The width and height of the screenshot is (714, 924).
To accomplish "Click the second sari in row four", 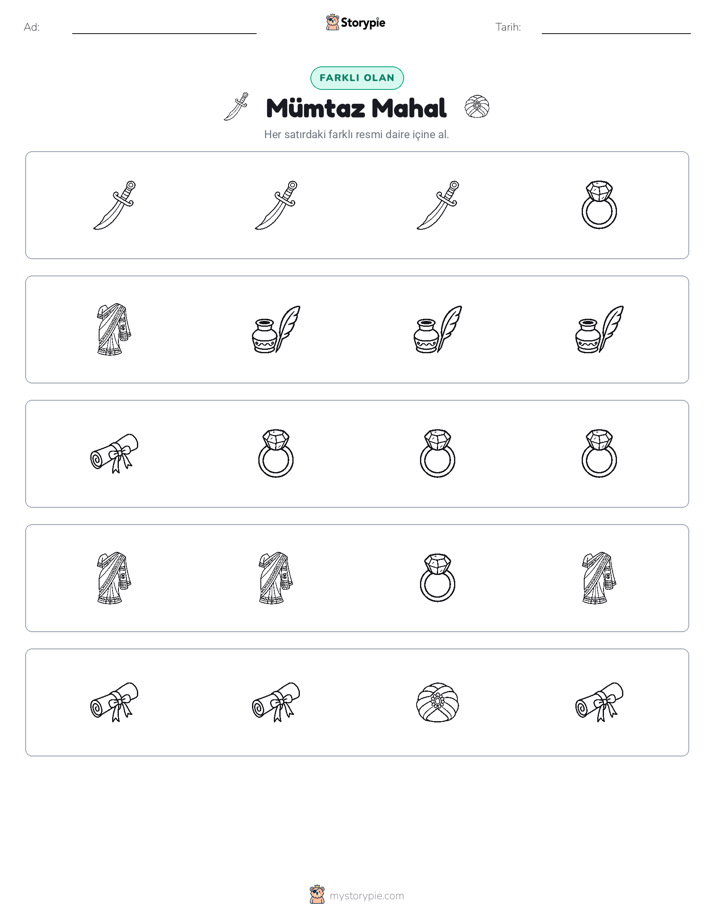I will tap(276, 578).
